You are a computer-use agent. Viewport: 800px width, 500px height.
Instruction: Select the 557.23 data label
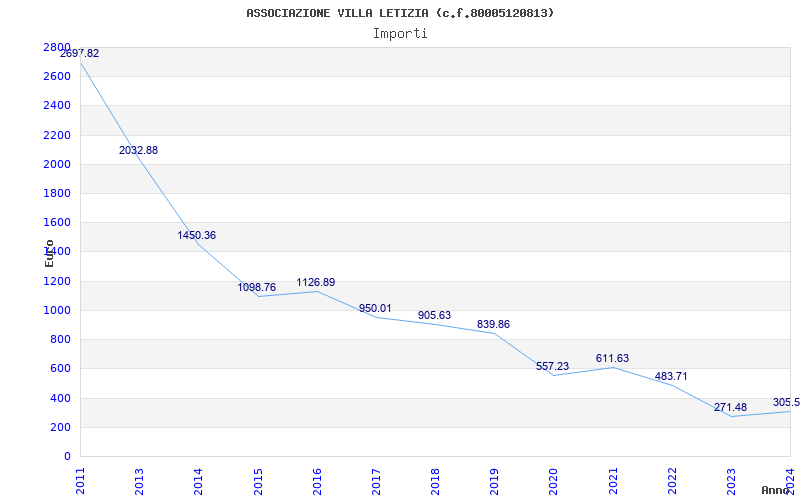553,366
